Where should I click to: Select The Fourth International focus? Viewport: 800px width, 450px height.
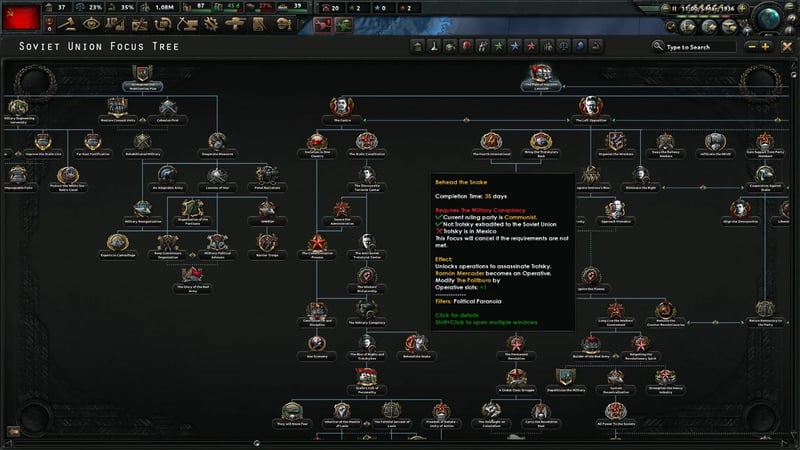(491, 144)
